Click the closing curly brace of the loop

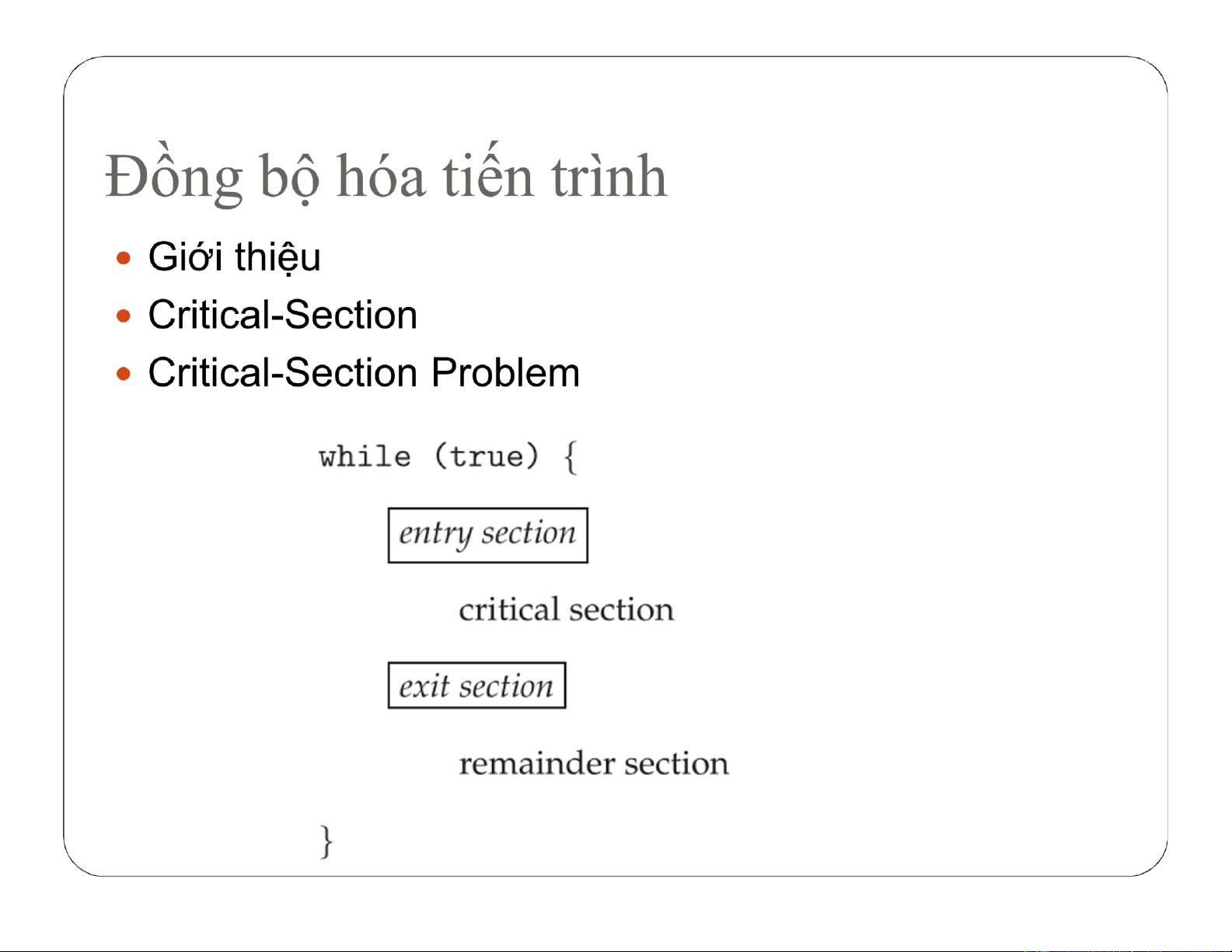[326, 841]
